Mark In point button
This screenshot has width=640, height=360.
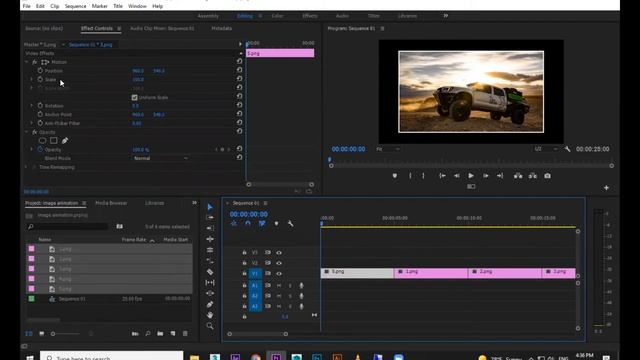(410, 176)
